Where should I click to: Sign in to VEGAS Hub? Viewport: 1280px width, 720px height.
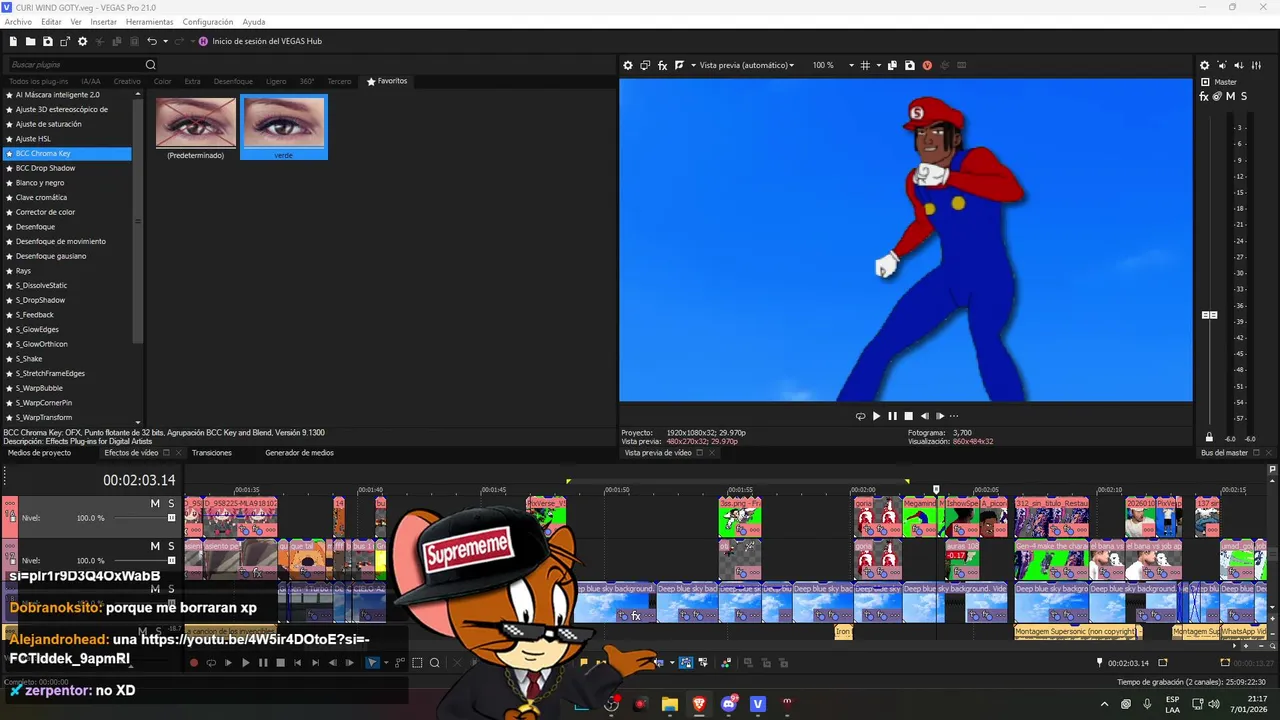click(x=260, y=41)
